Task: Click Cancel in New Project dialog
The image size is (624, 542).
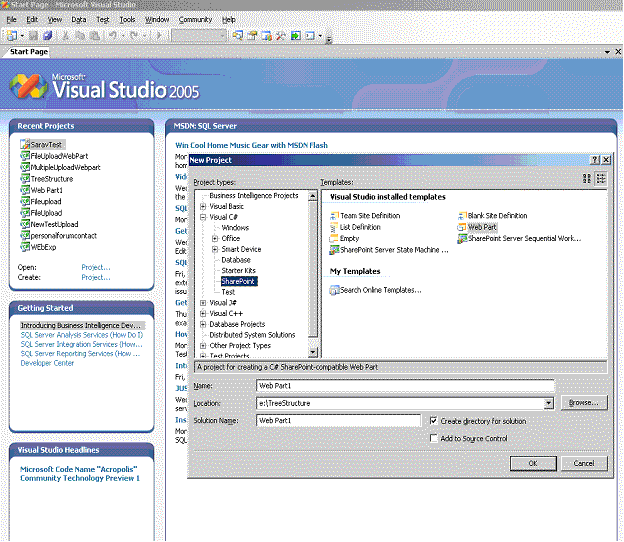Action: [584, 464]
